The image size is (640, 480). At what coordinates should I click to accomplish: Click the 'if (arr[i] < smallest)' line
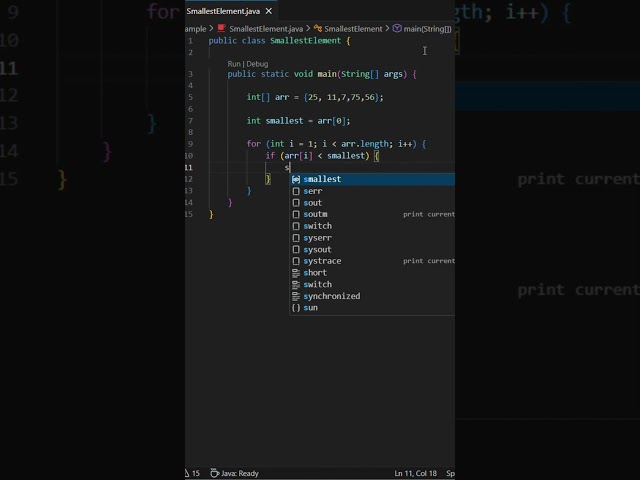point(322,156)
